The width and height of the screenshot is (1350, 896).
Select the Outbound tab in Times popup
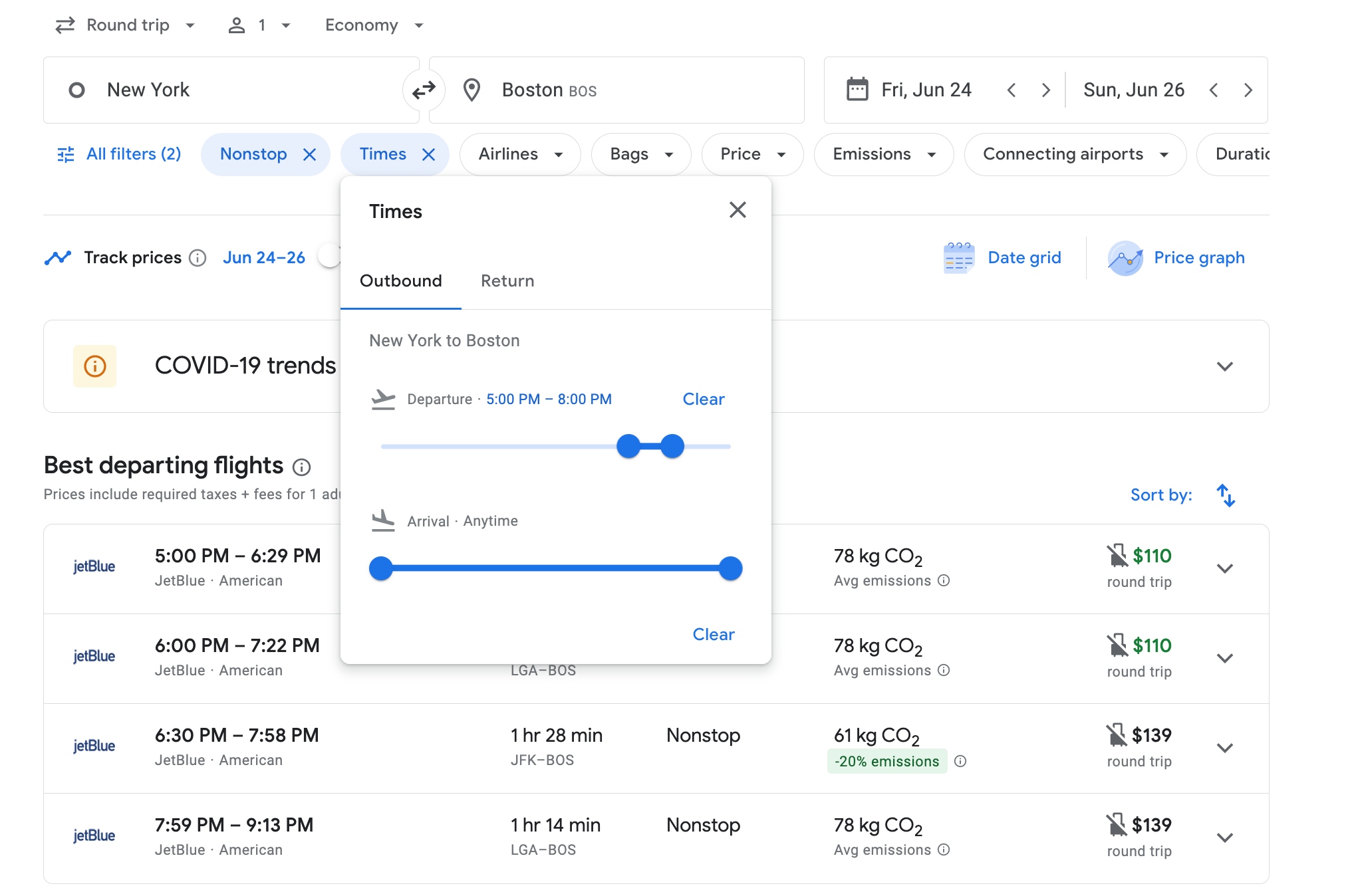pos(400,280)
